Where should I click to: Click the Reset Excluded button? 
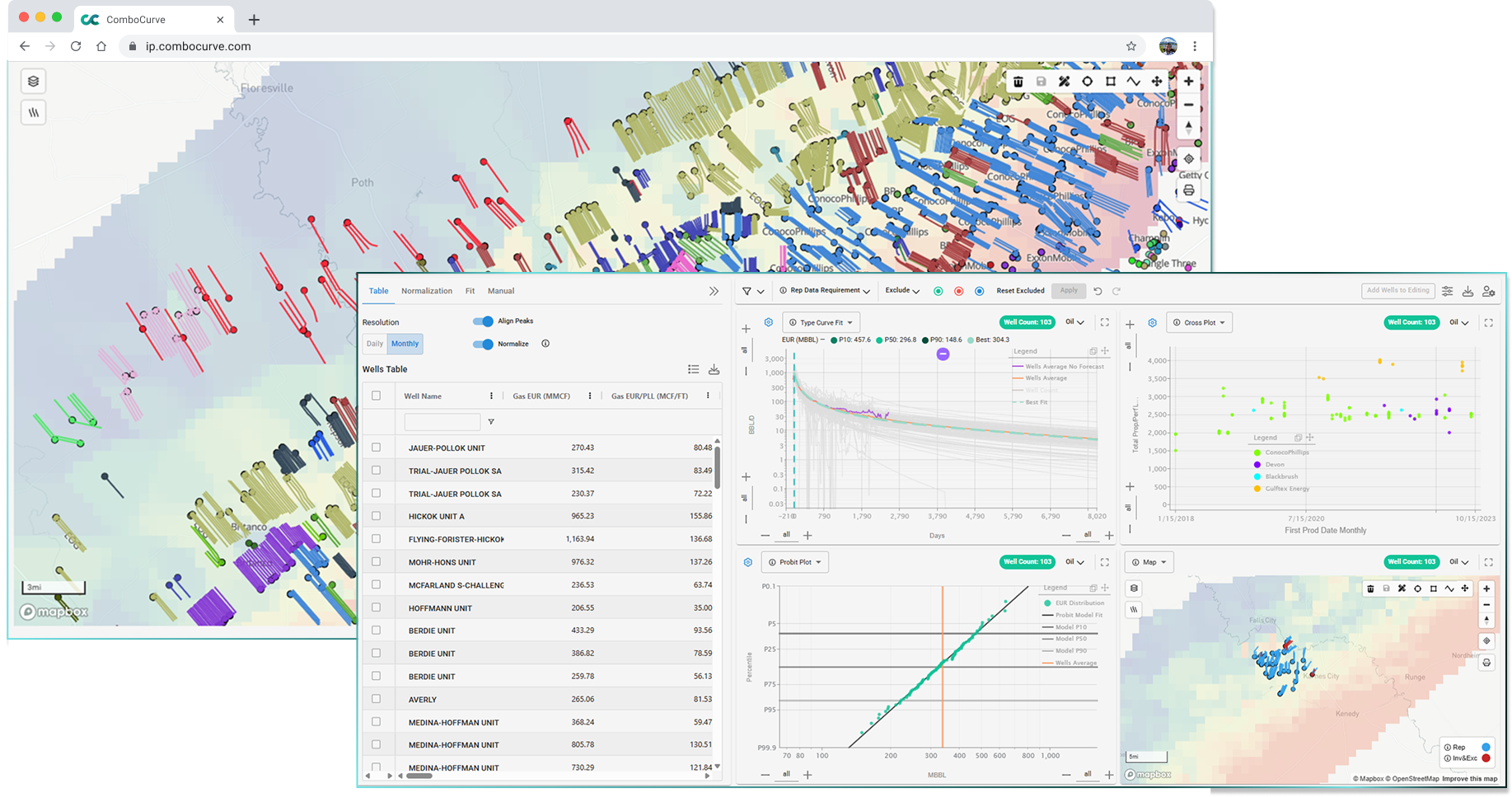click(1020, 291)
